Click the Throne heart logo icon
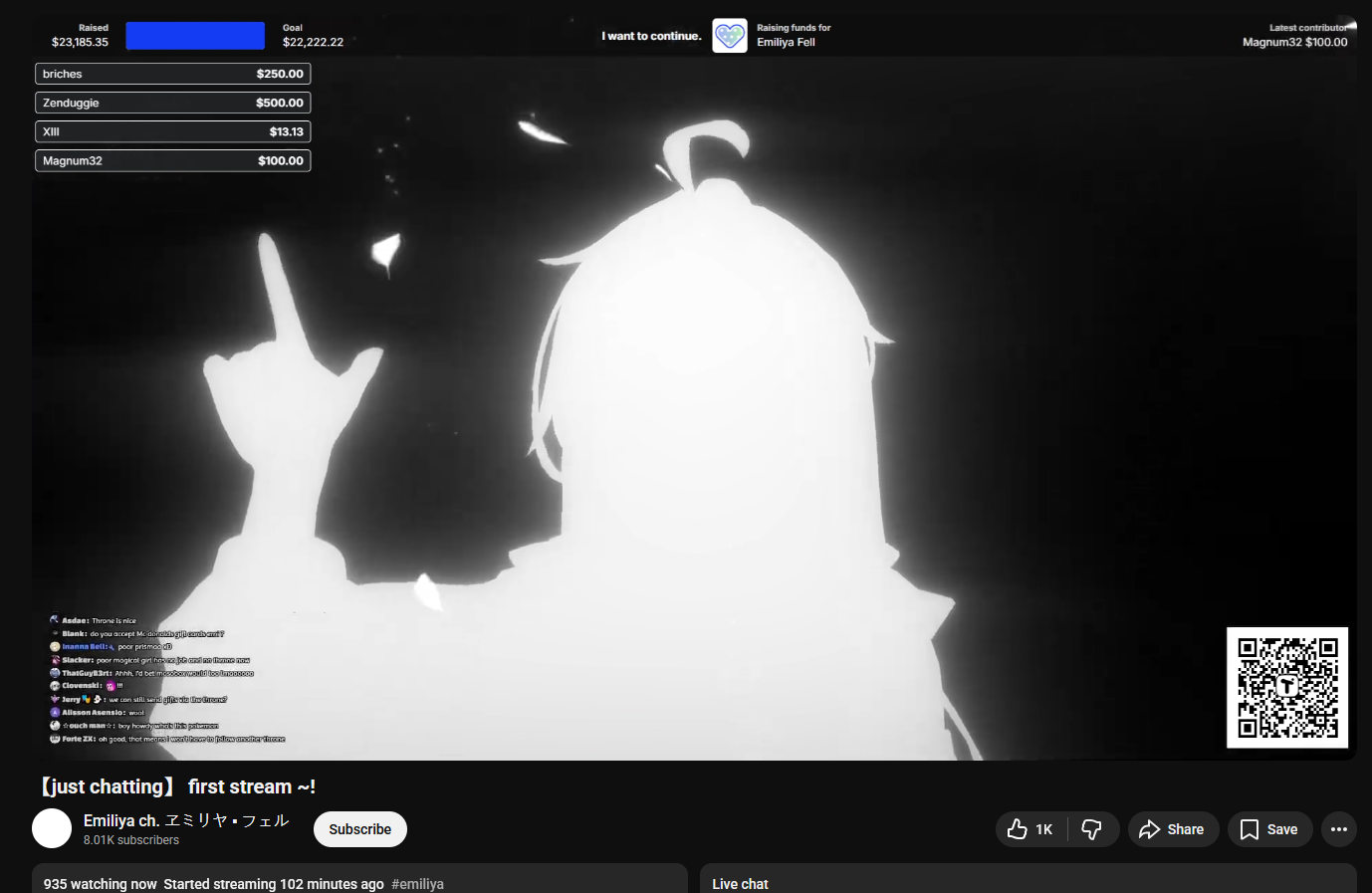Screen dimensions: 1372x893 730,36
